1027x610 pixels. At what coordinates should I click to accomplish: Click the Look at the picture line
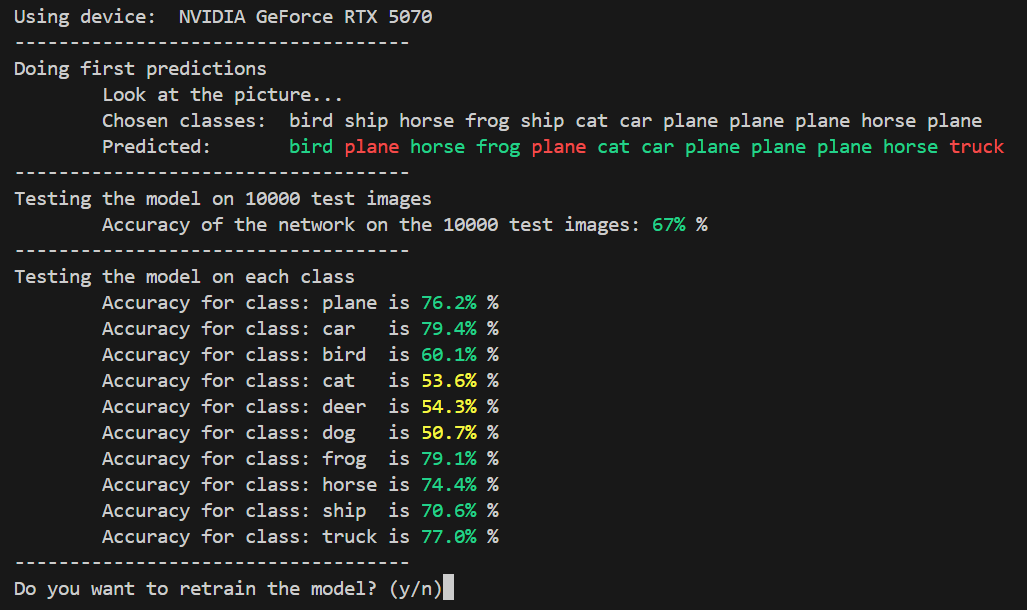click(222, 95)
